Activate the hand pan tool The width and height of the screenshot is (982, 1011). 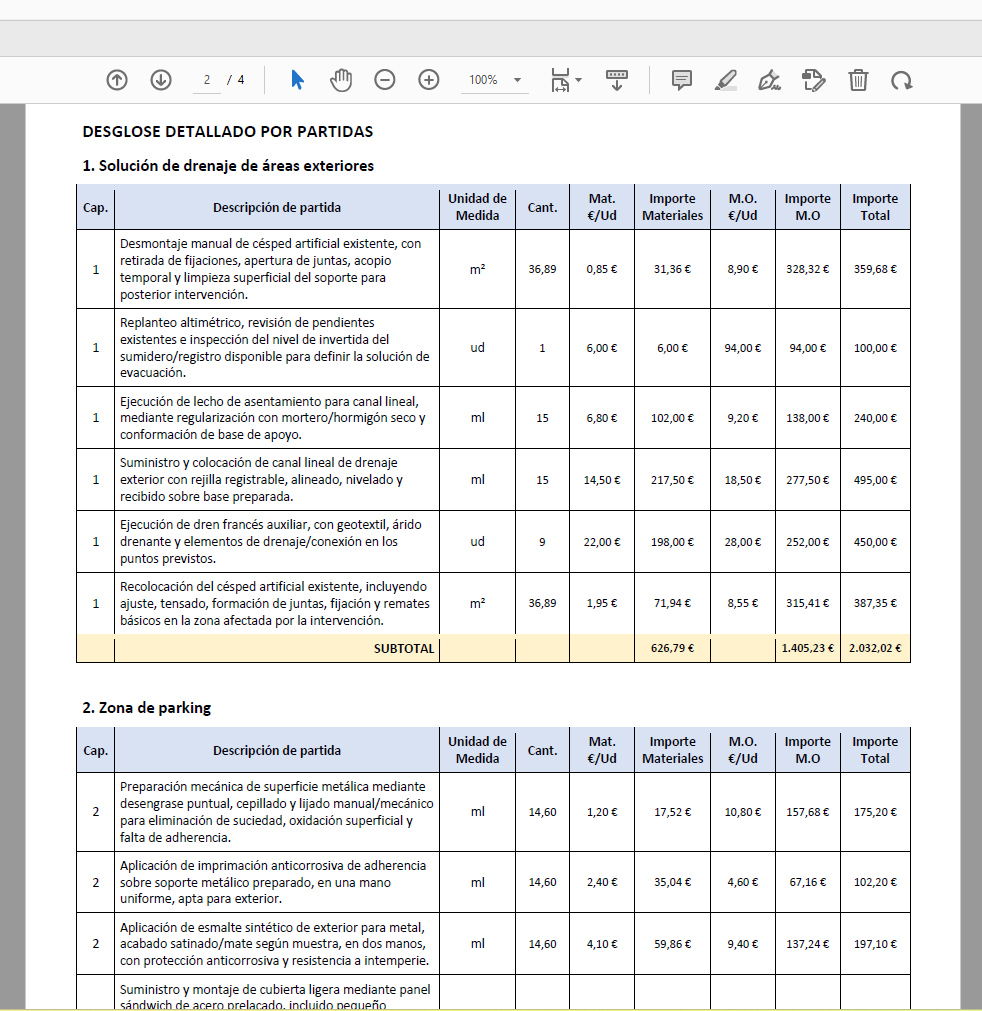click(x=340, y=80)
